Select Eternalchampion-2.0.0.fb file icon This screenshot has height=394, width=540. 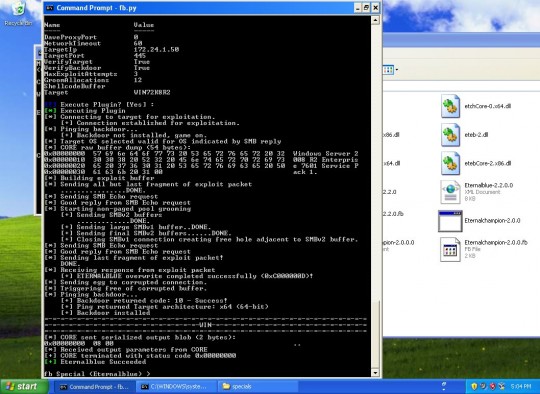point(450,249)
